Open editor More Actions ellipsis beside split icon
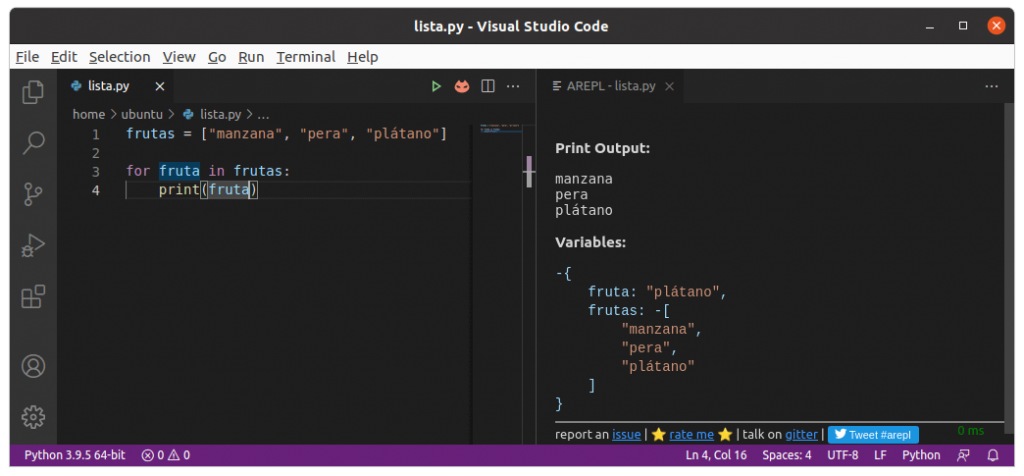Screen dimensions: 1024x476 coord(515,87)
